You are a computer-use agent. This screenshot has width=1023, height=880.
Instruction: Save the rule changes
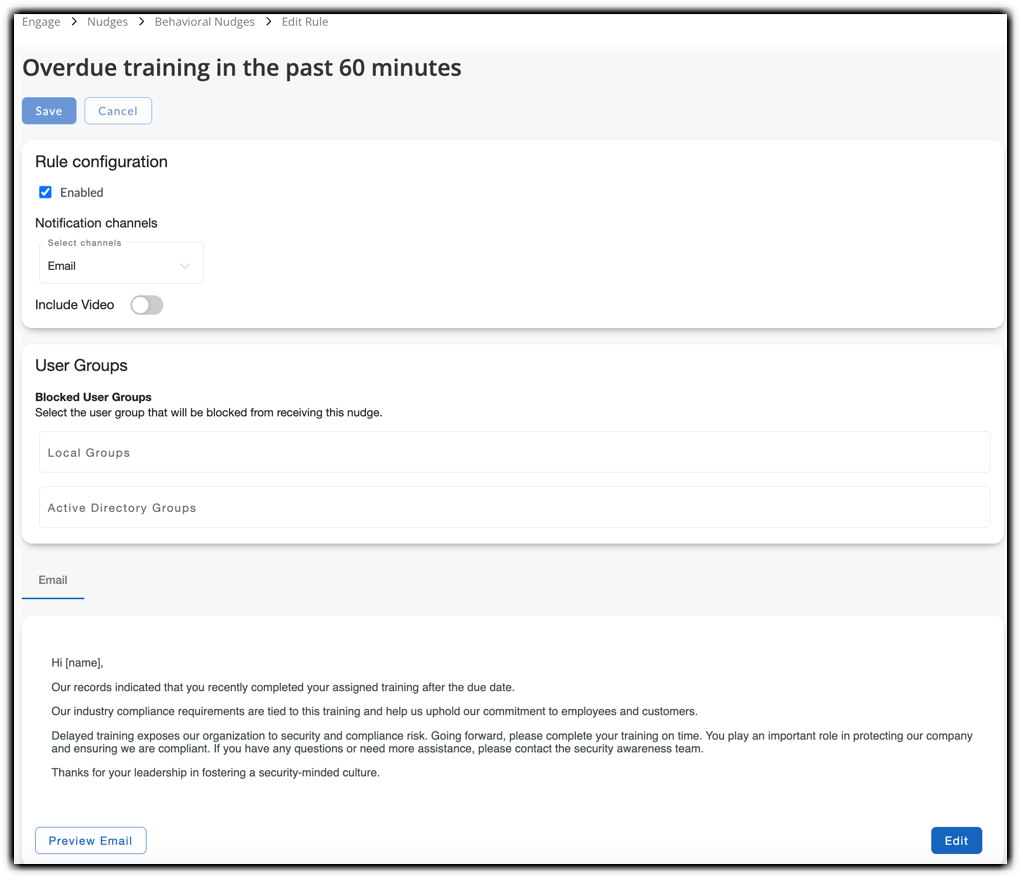tap(49, 111)
